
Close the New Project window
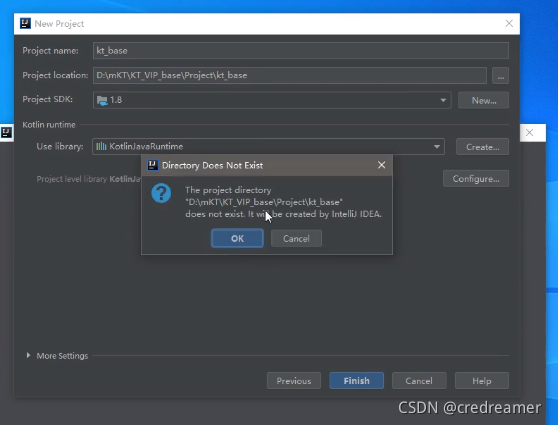[509, 23]
